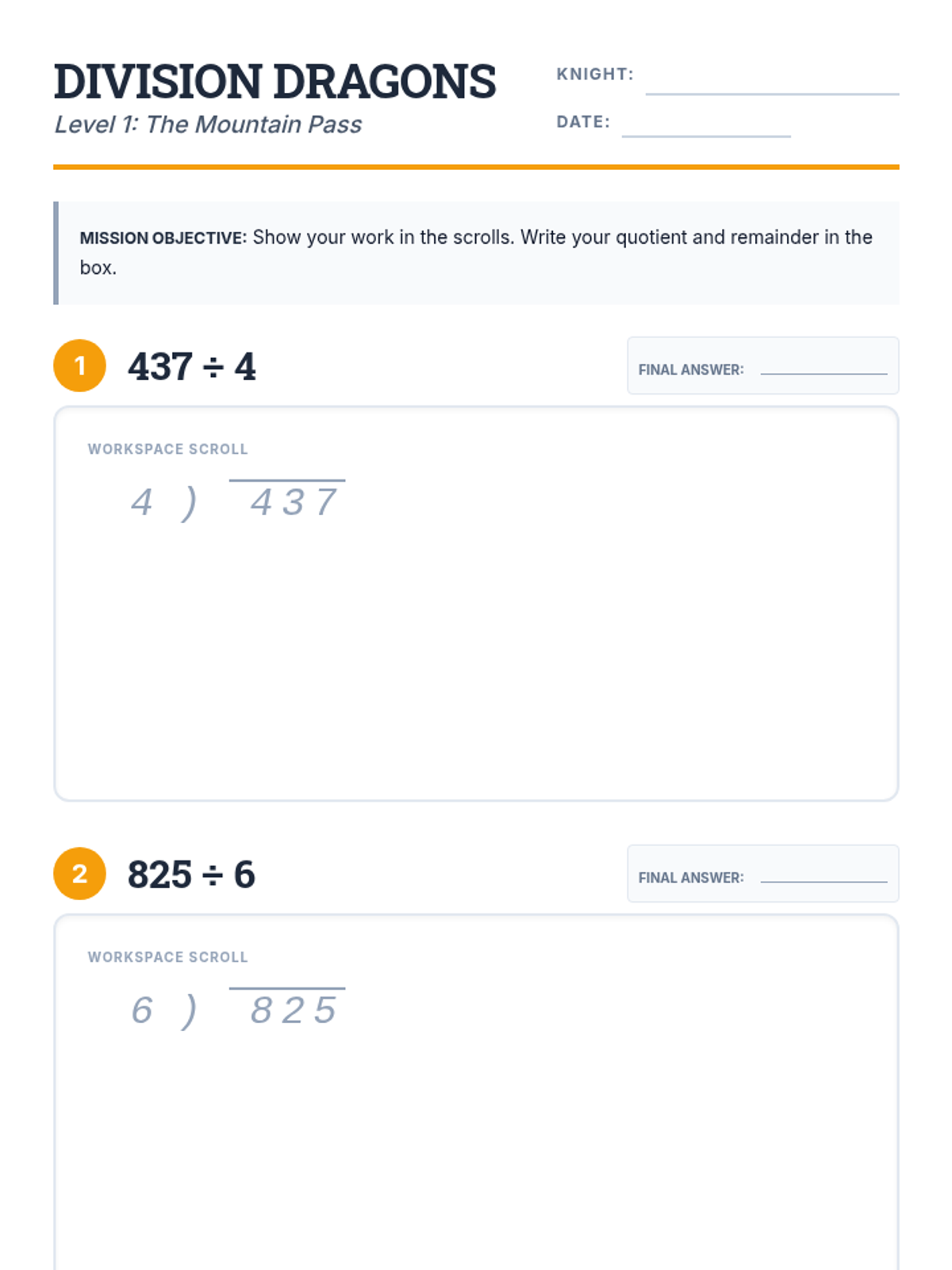Click the divisor 6 in long division
The height and width of the screenshot is (1270, 952).
click(x=142, y=1010)
